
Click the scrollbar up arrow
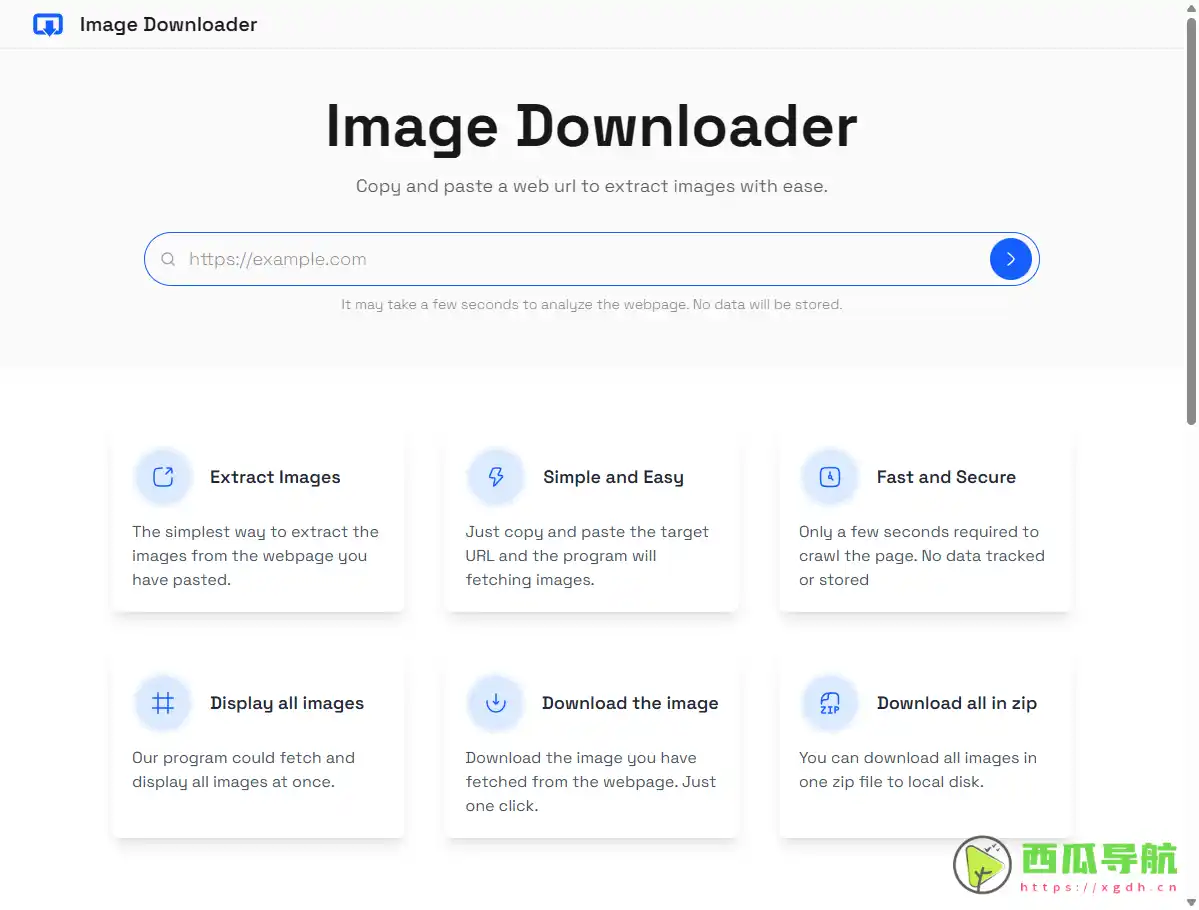click(x=1191, y=7)
